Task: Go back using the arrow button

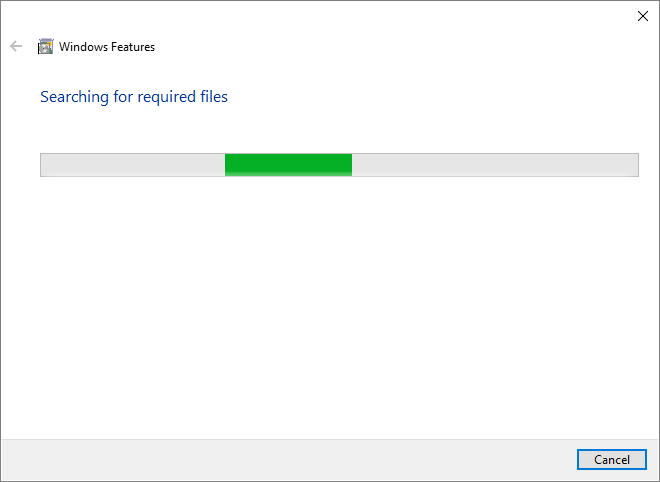Action: [16, 46]
